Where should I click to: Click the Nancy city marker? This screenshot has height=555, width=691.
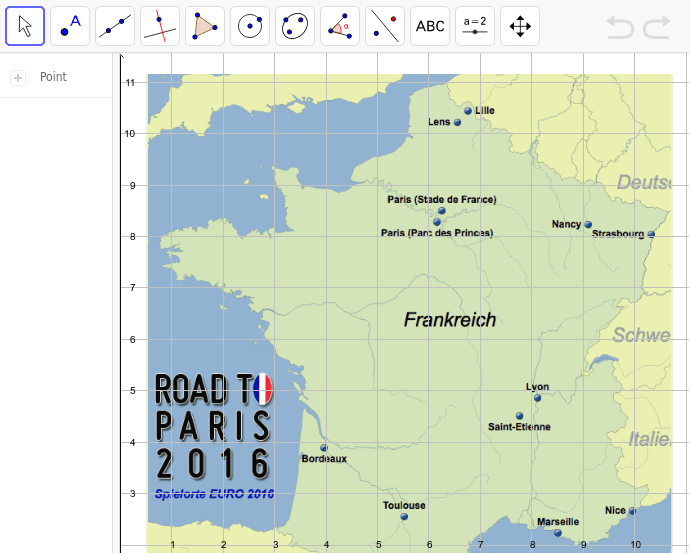(x=588, y=225)
